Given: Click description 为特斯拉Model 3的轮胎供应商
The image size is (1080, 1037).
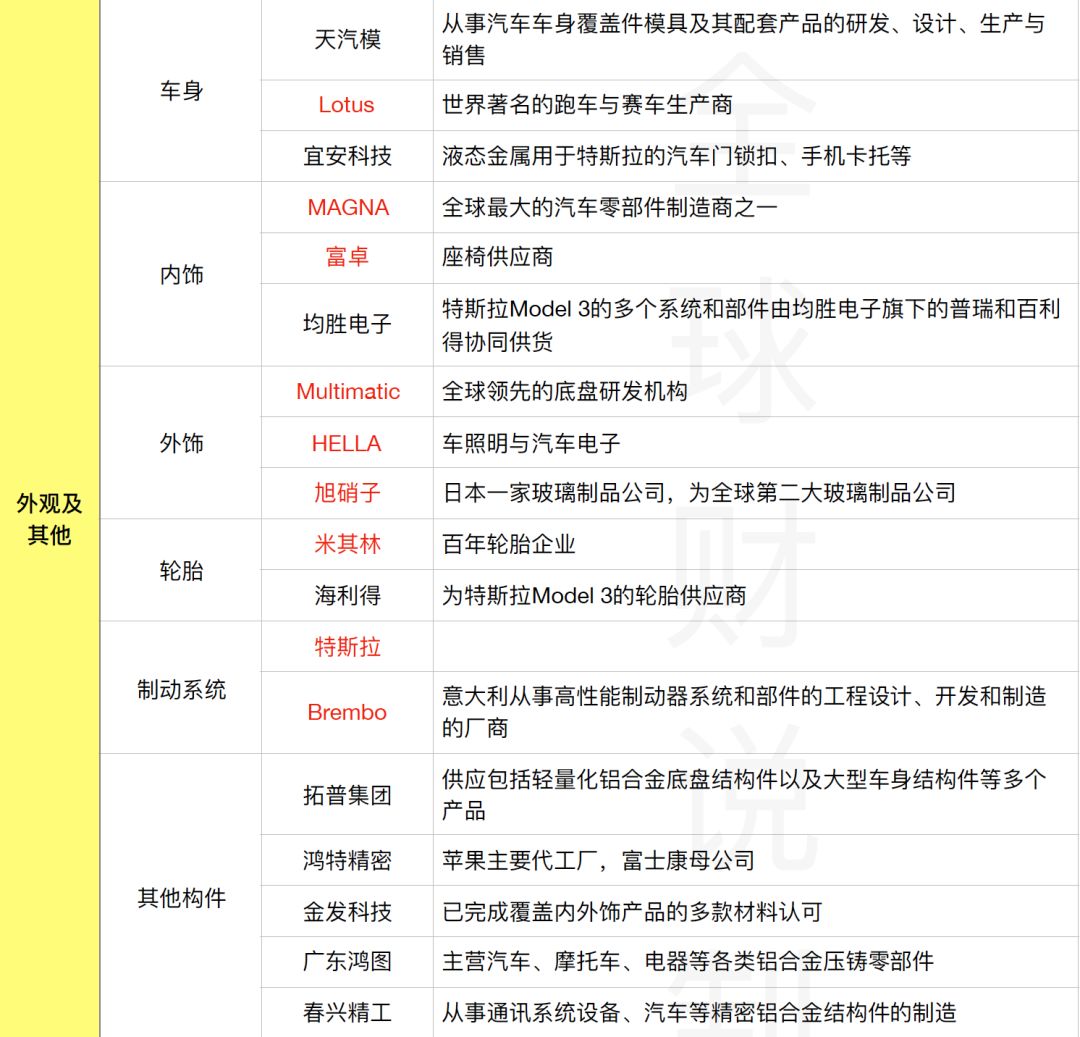Looking at the screenshot, I should pyautogui.click(x=594, y=596).
